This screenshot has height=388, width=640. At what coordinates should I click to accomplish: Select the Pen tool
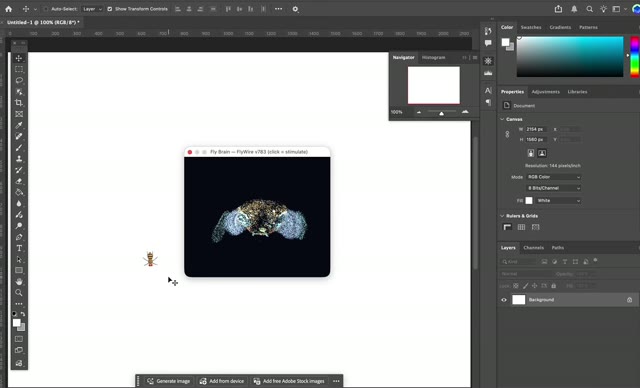coord(19,237)
